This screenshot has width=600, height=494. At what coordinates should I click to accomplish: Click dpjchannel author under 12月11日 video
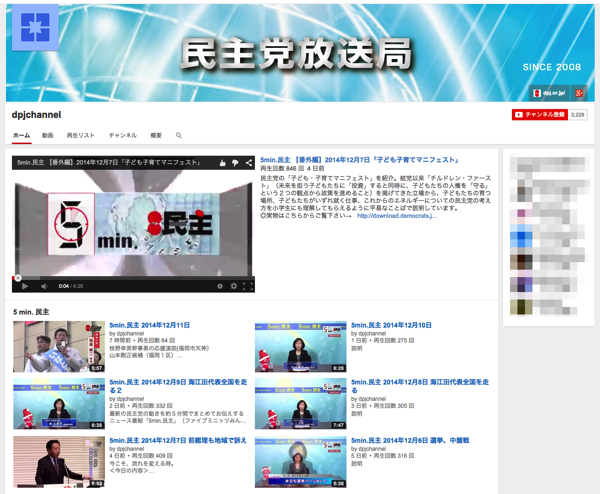tap(130, 333)
